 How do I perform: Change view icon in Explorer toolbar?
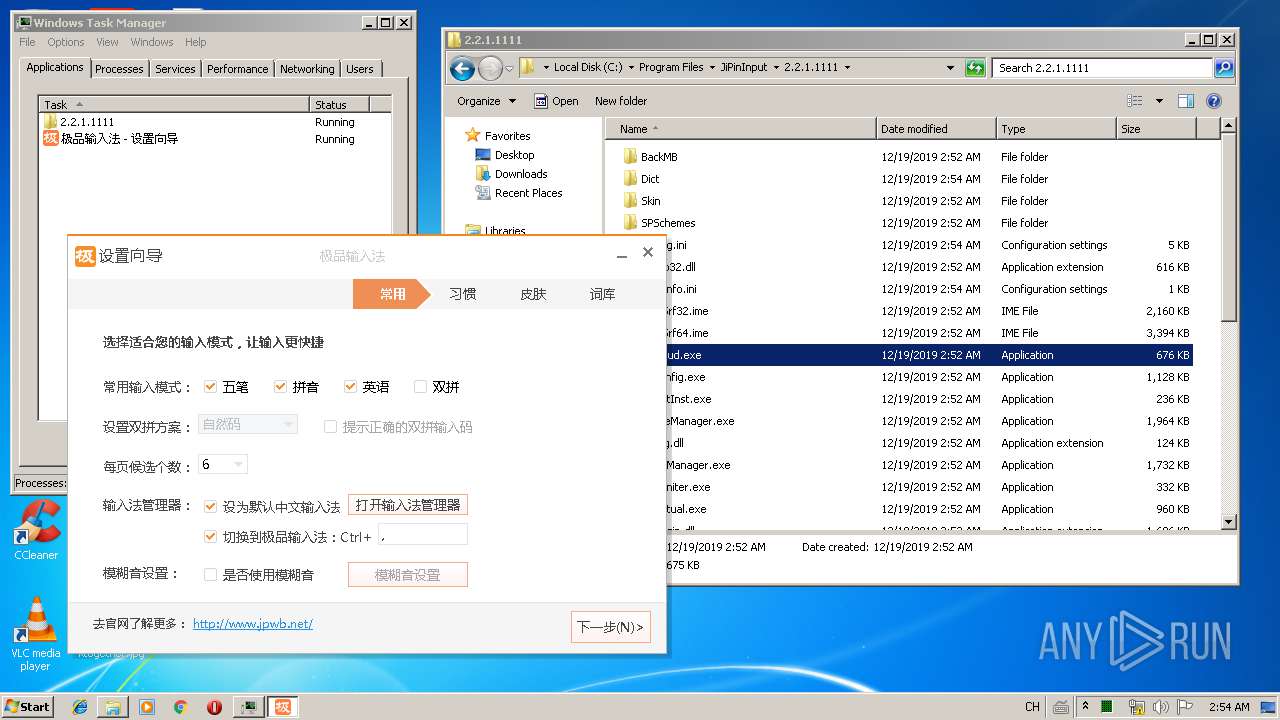[1135, 101]
